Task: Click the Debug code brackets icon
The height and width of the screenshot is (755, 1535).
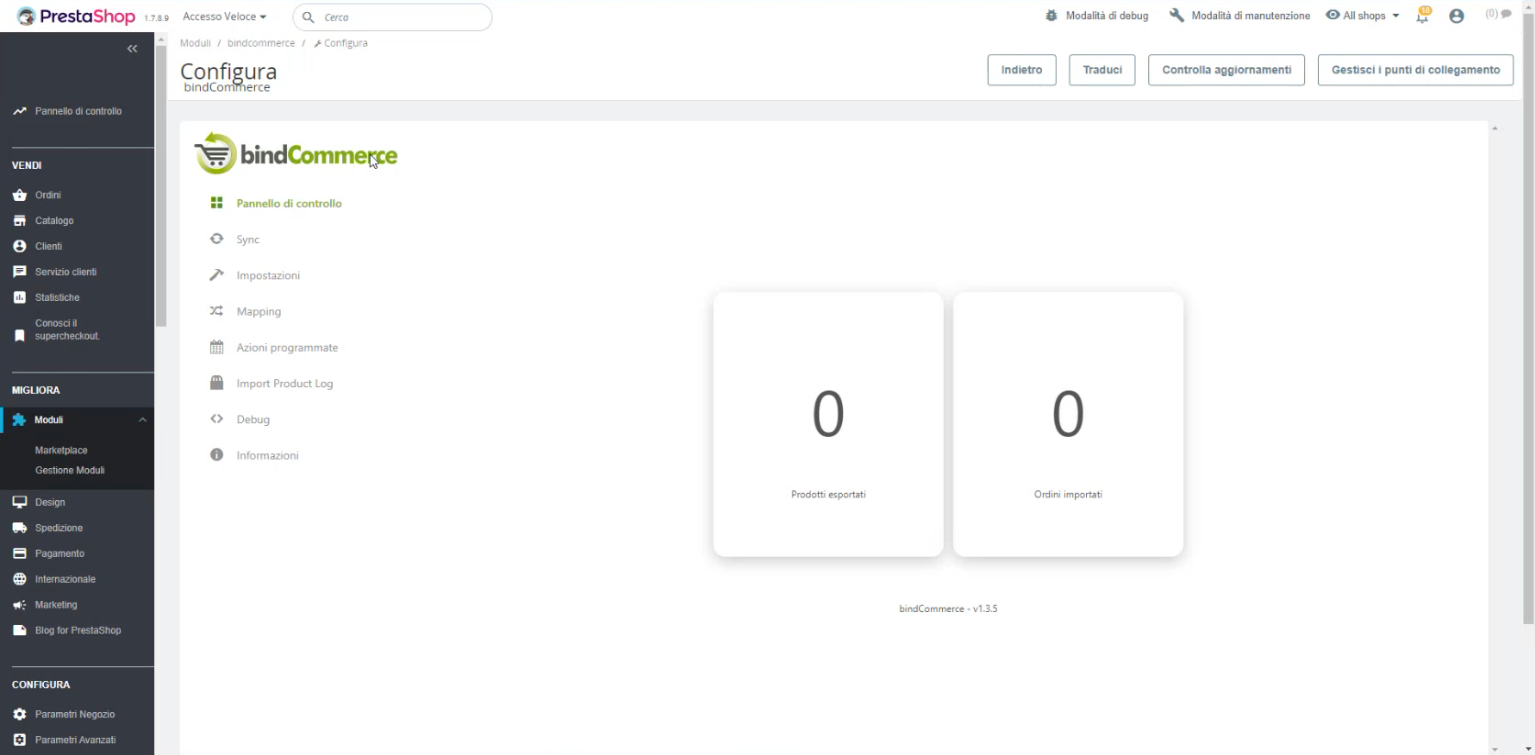Action: point(216,419)
